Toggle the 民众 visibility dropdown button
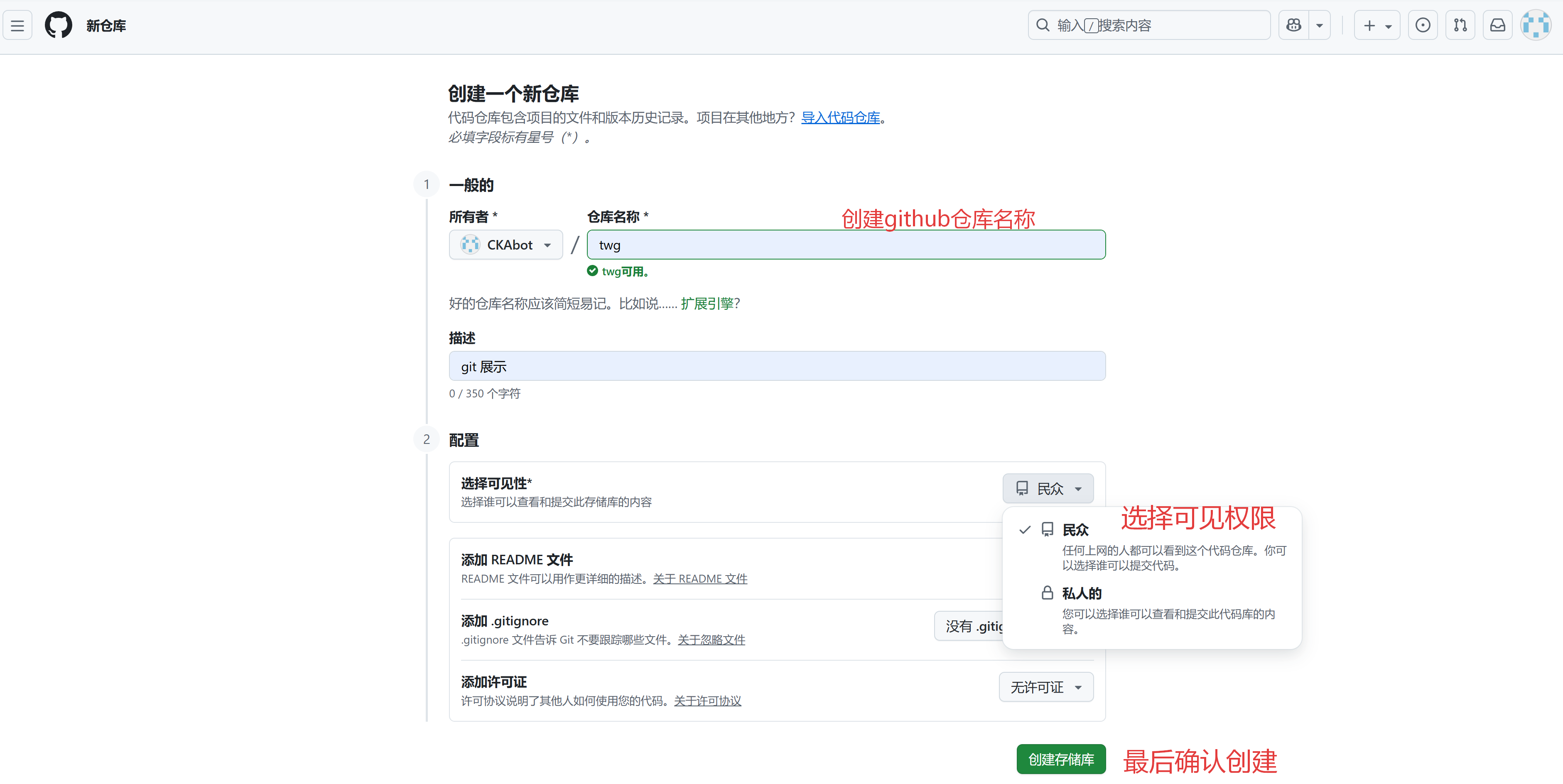This screenshot has width=1563, height=784. pyautogui.click(x=1048, y=488)
